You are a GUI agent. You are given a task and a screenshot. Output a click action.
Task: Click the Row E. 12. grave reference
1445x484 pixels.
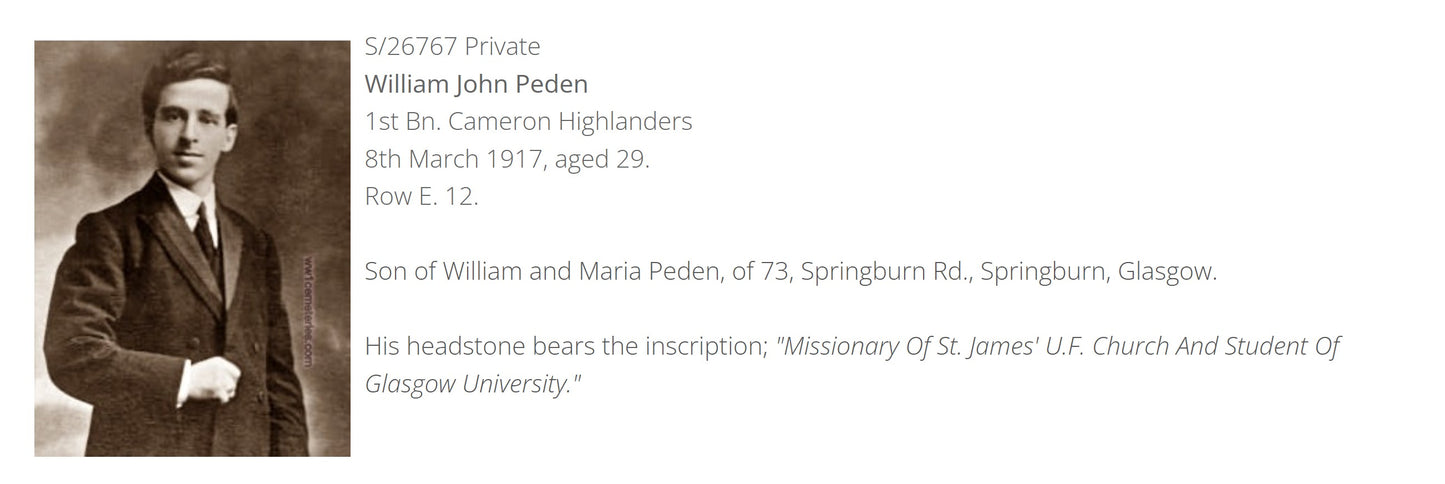[x=421, y=196]
